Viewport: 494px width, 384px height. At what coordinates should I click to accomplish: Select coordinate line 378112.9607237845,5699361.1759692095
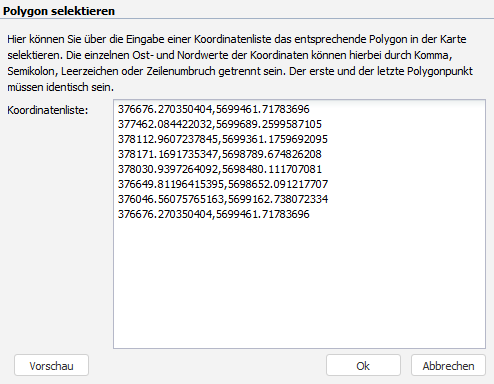(223, 139)
